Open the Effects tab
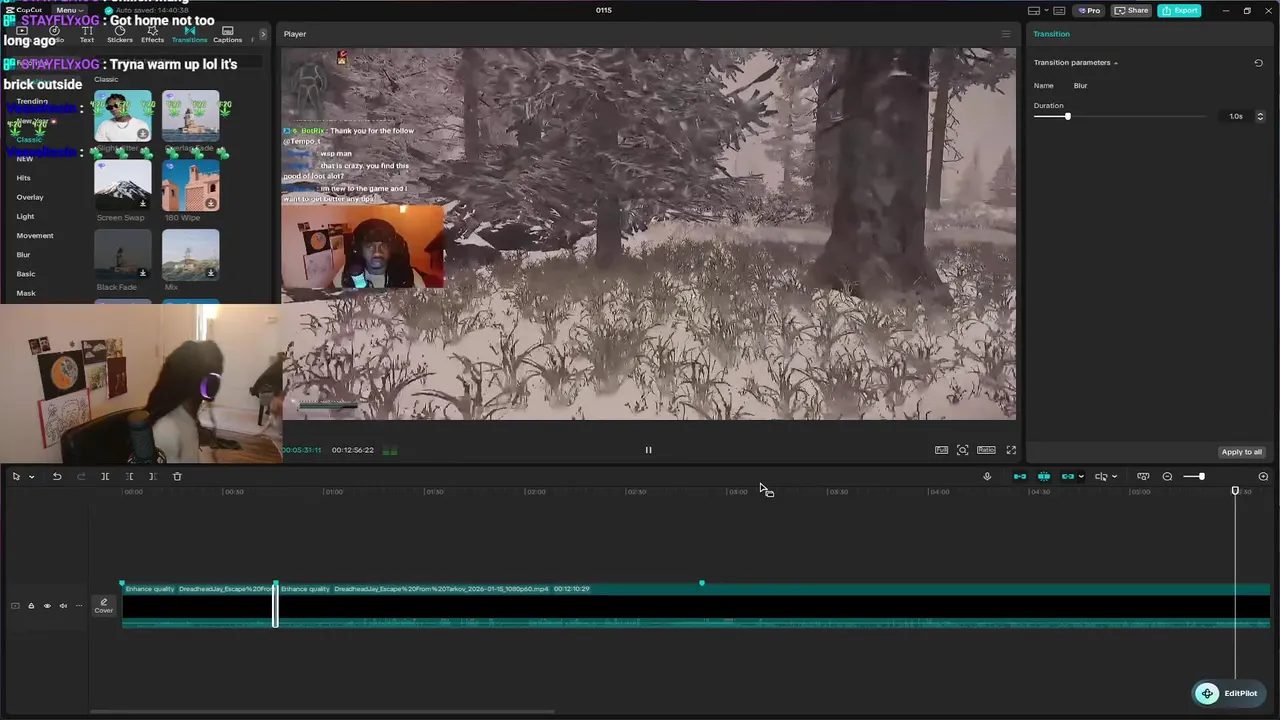Screen dimensions: 1280x720 pyautogui.click(x=152, y=35)
